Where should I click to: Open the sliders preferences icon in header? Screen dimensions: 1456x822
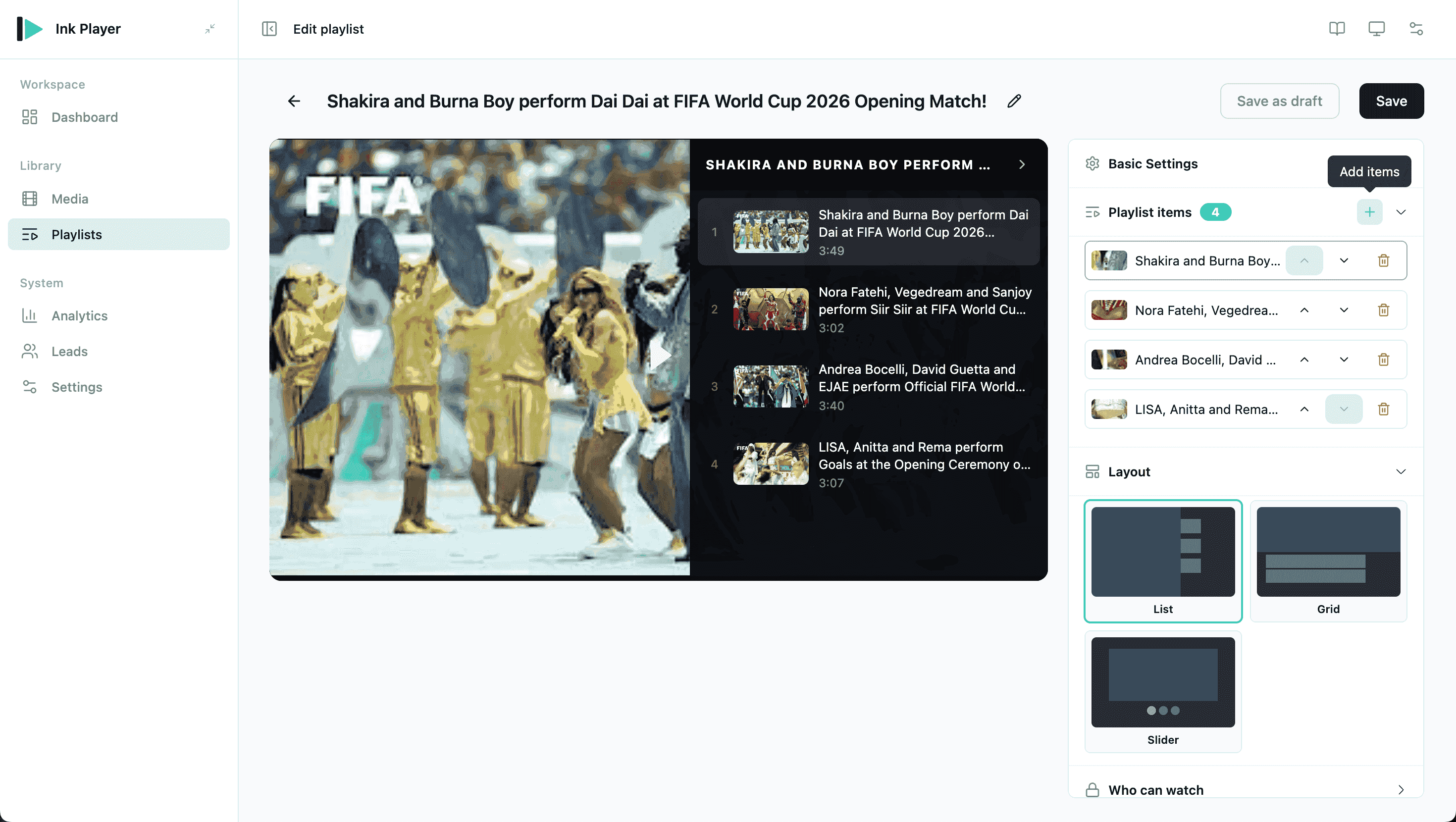click(x=1416, y=28)
